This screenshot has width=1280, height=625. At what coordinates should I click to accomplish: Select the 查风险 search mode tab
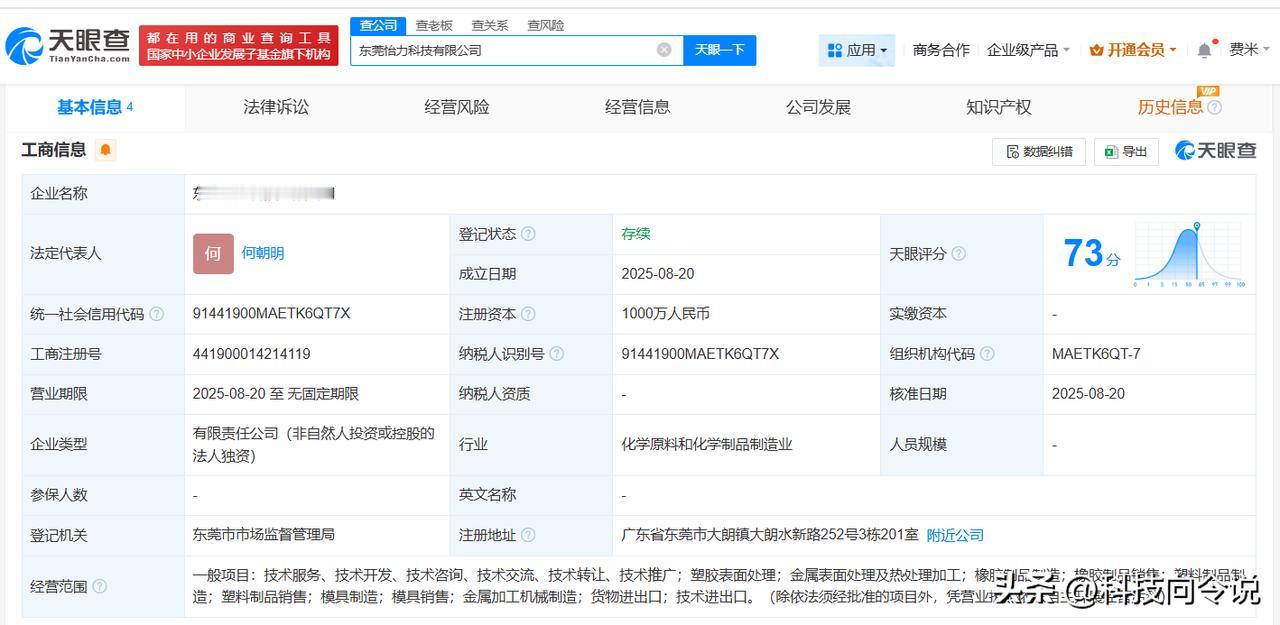pos(546,25)
